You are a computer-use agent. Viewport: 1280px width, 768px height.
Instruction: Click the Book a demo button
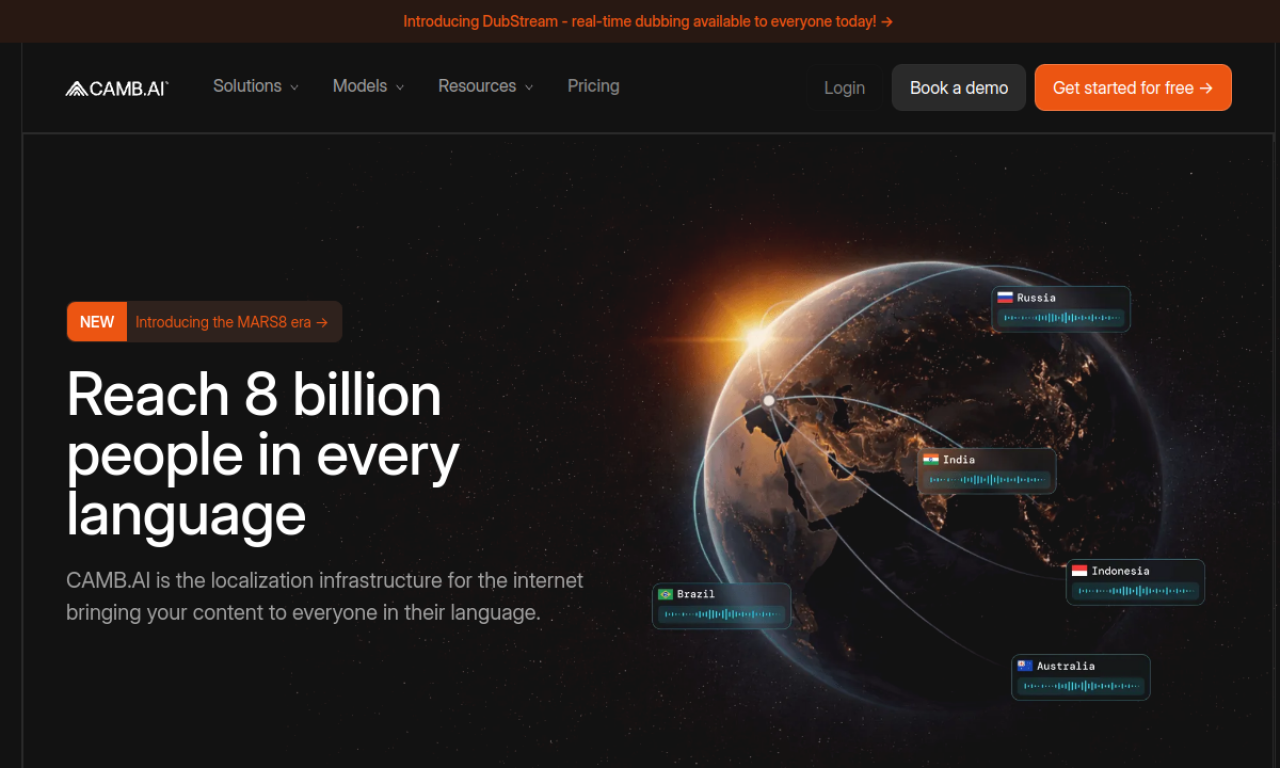(x=959, y=88)
